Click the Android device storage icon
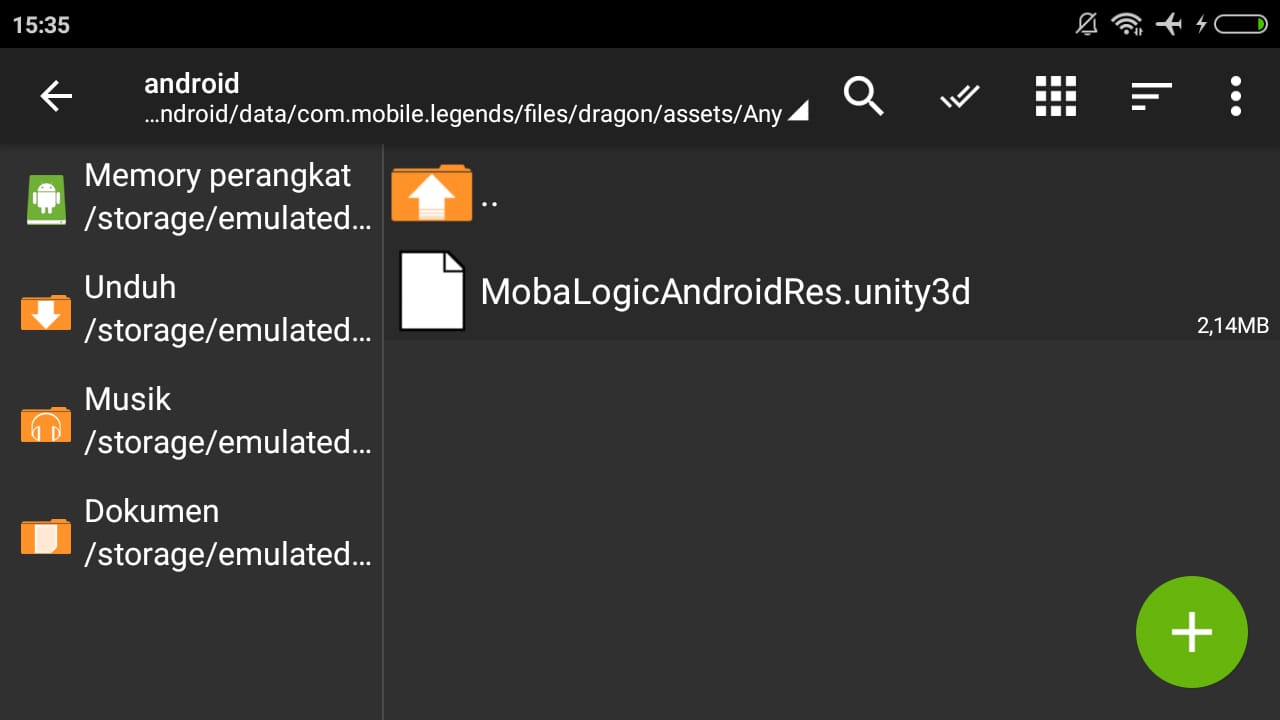The image size is (1280, 720). pyautogui.click(x=46, y=199)
